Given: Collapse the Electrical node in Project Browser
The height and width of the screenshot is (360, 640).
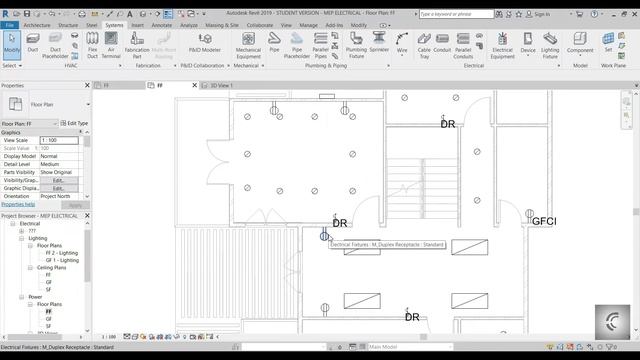Looking at the screenshot, I should click(13, 224).
